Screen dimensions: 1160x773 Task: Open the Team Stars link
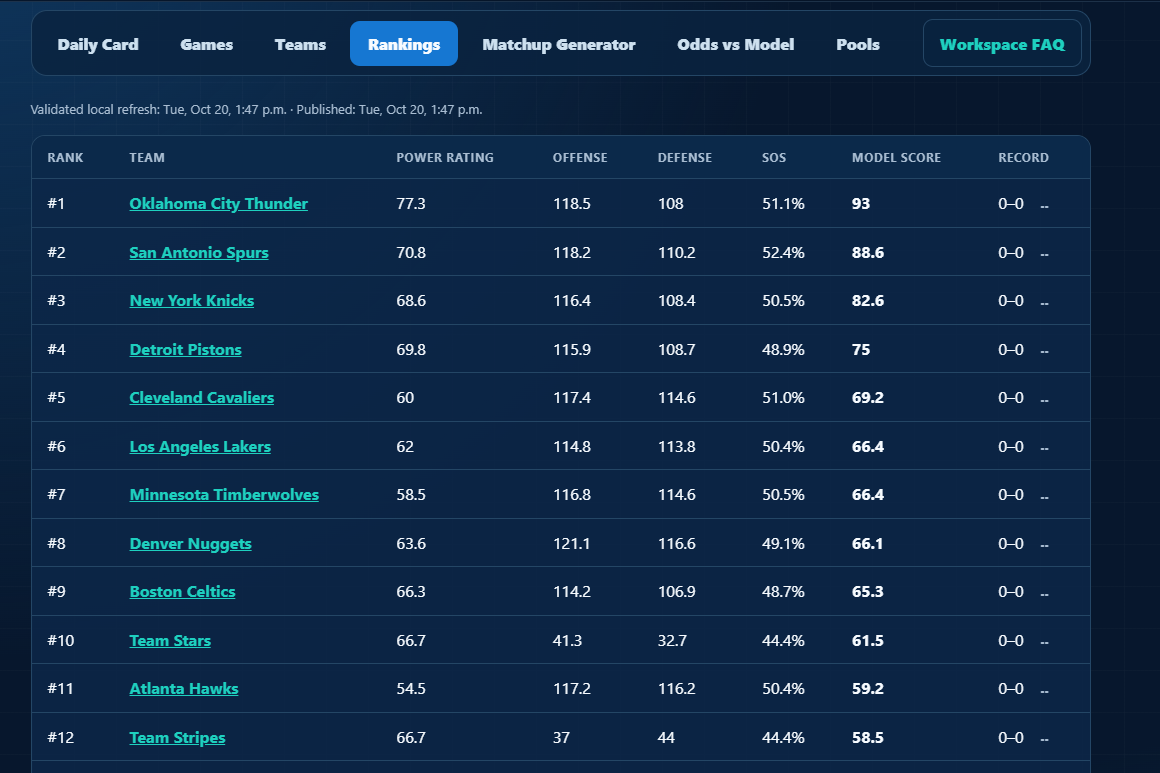(x=170, y=640)
